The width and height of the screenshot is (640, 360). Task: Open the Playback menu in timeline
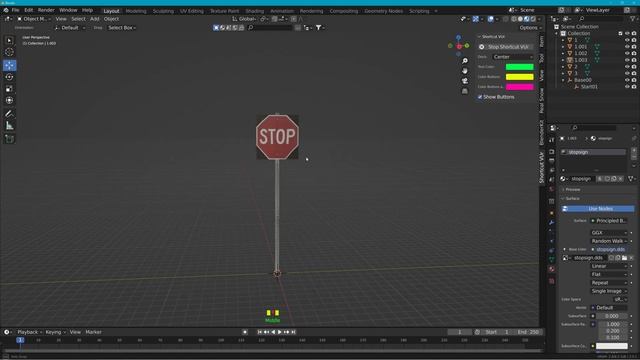[x=29, y=332]
